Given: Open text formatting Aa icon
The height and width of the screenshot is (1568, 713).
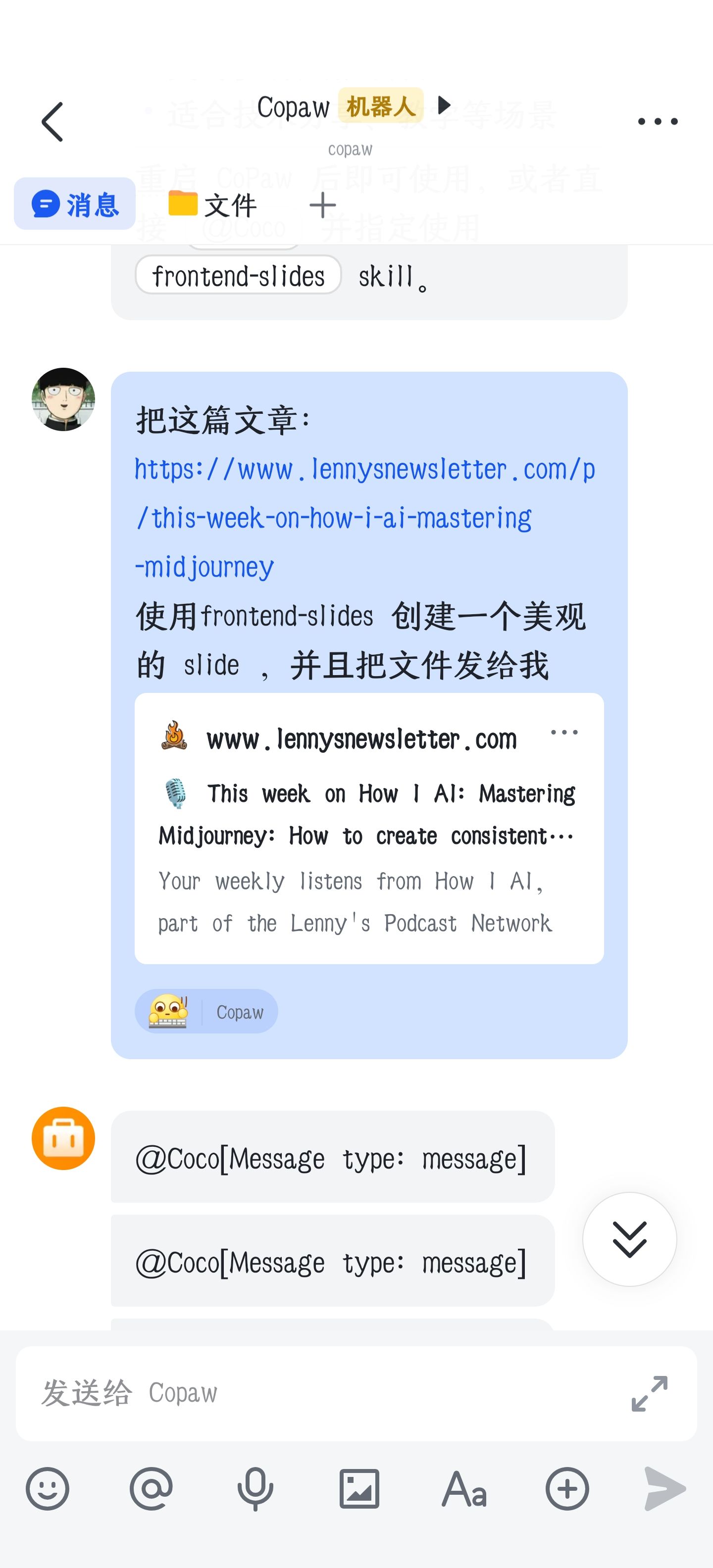Looking at the screenshot, I should coord(464,1489).
